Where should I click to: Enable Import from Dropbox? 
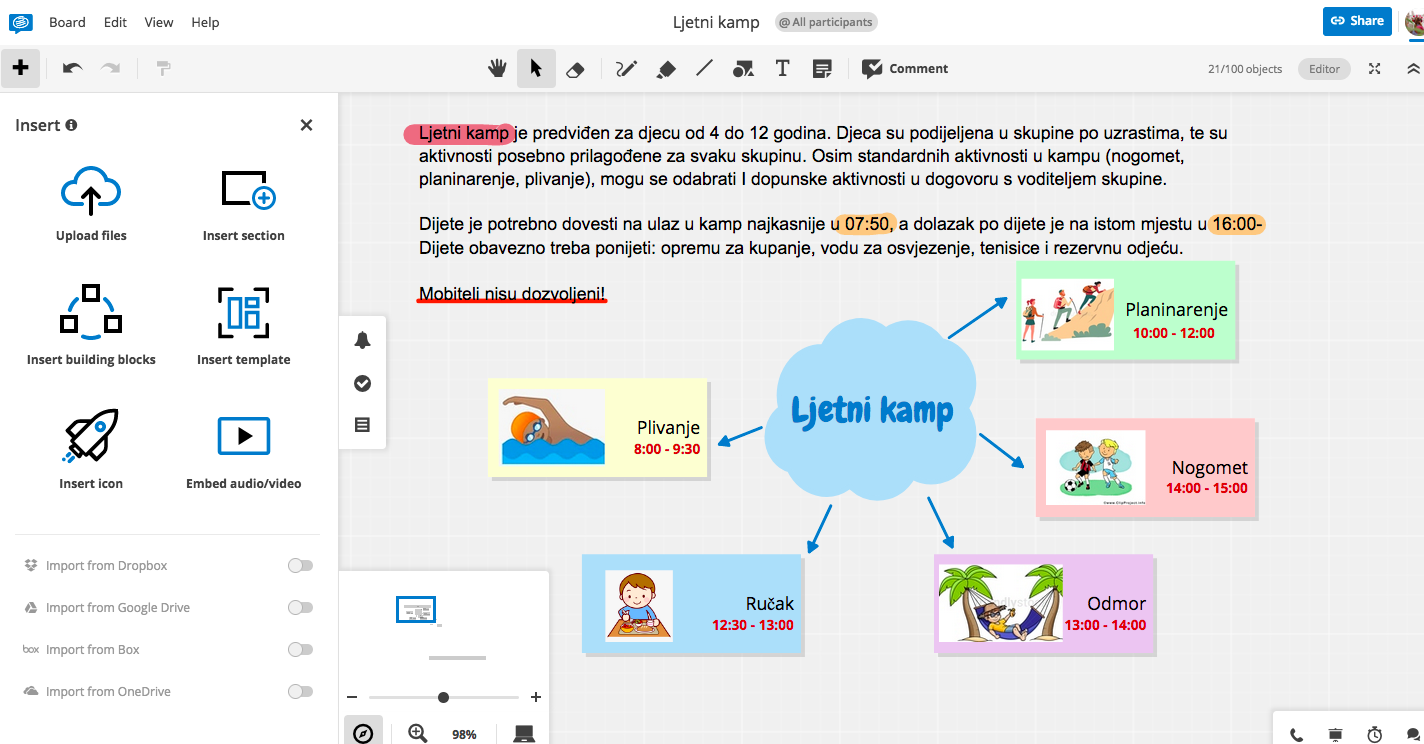pyautogui.click(x=300, y=566)
